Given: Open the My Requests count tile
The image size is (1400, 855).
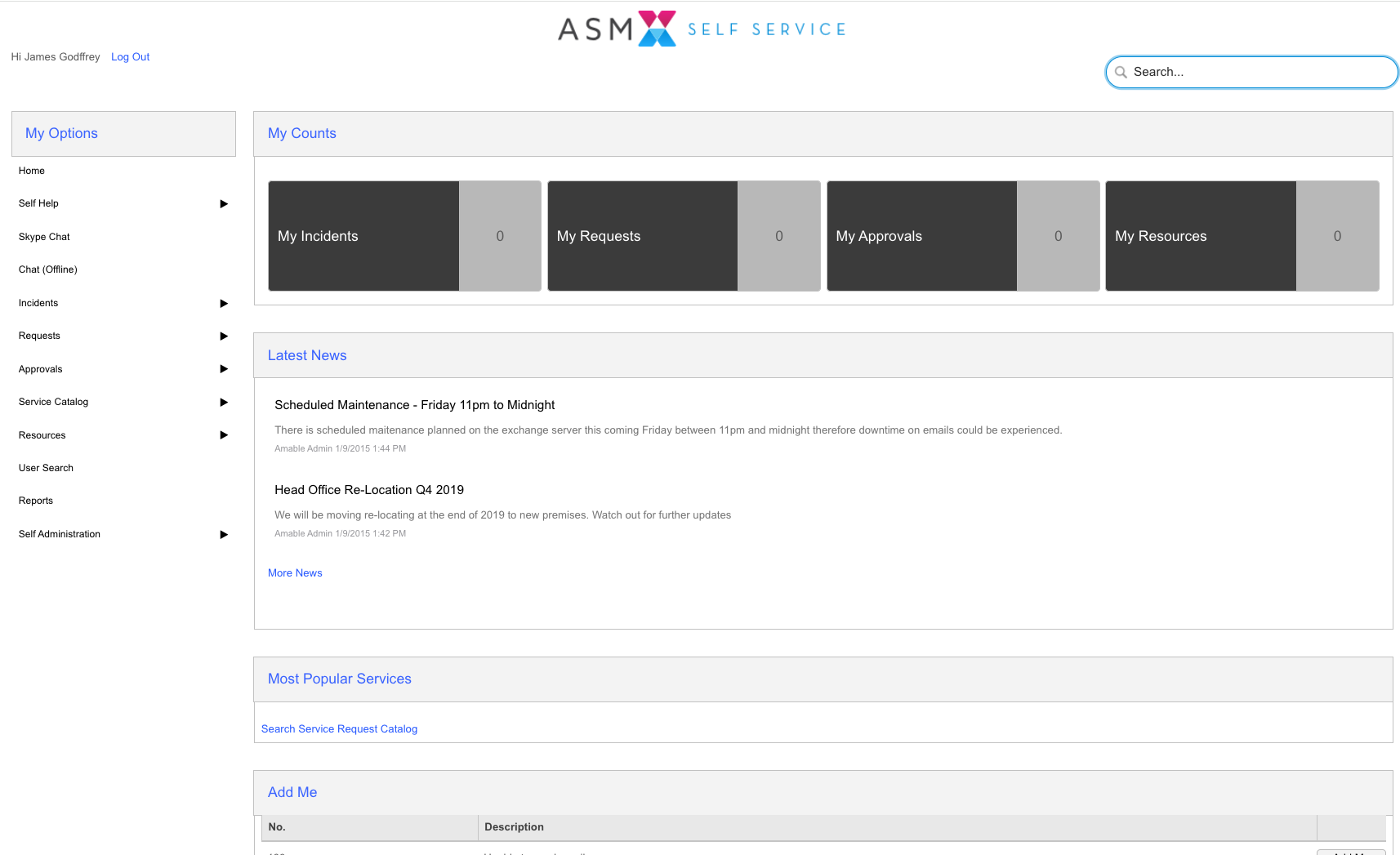Looking at the screenshot, I should coord(683,236).
